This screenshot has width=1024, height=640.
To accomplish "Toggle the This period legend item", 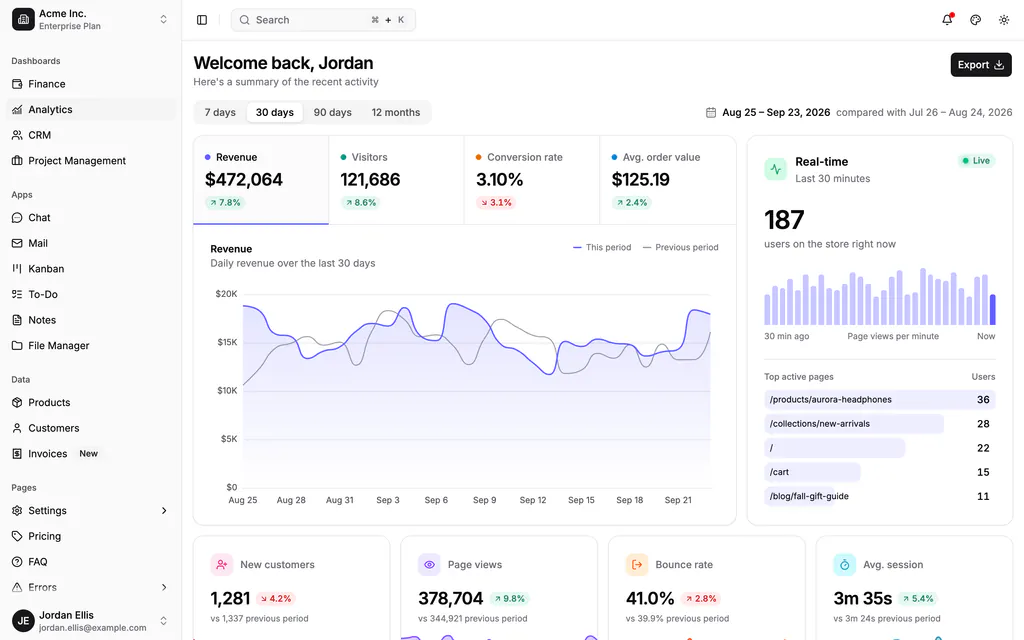I will pos(602,248).
